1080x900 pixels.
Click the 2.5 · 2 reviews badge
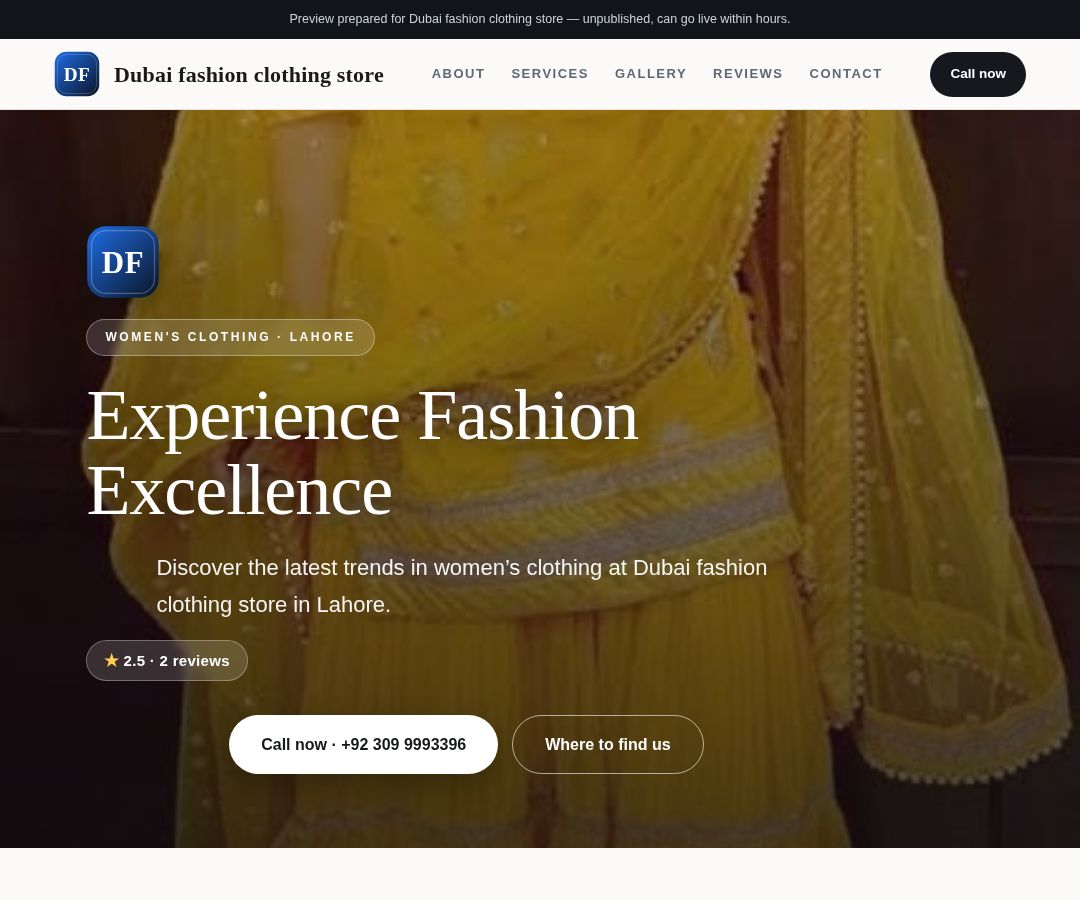[167, 660]
